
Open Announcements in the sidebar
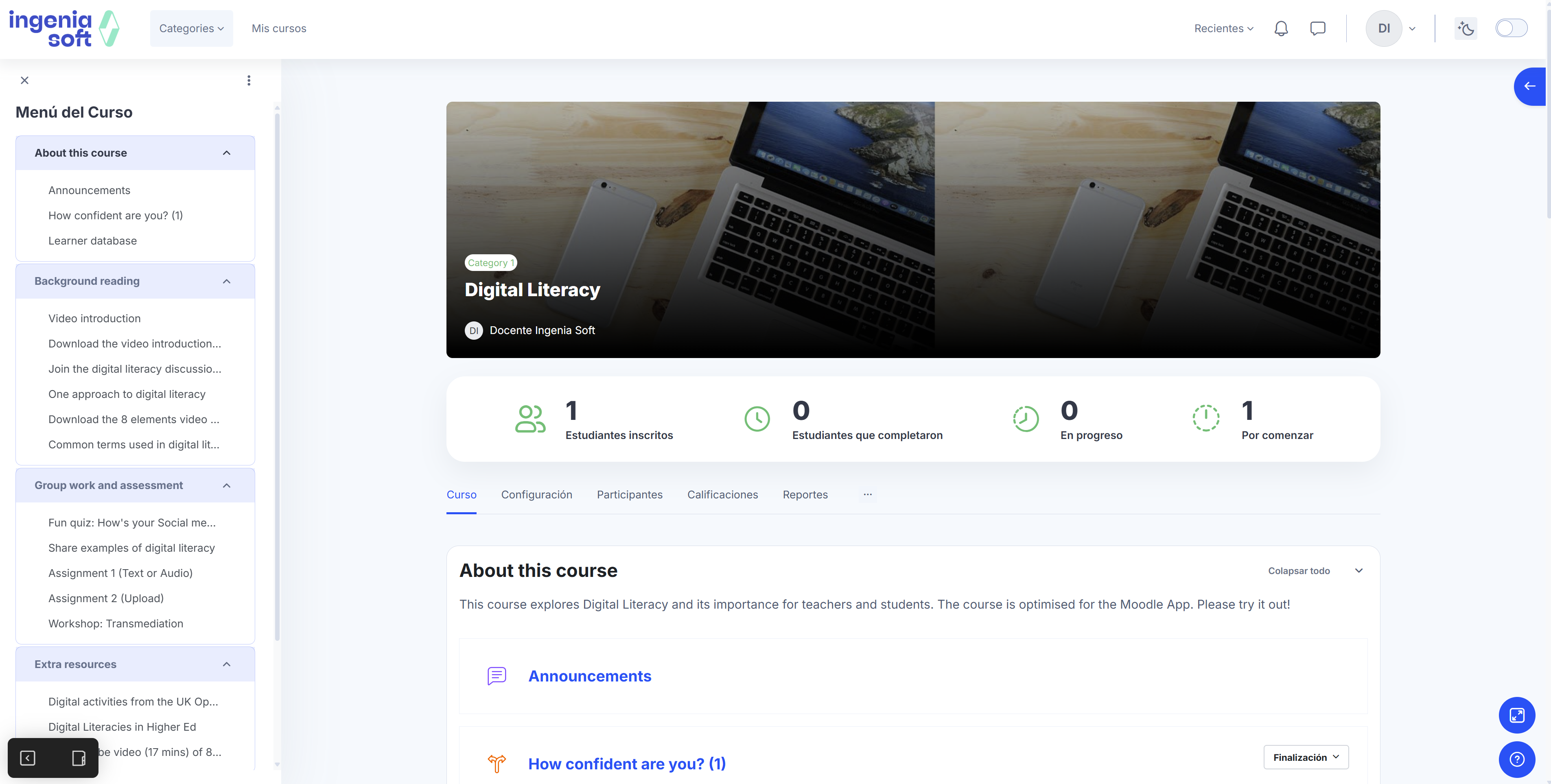pos(89,190)
